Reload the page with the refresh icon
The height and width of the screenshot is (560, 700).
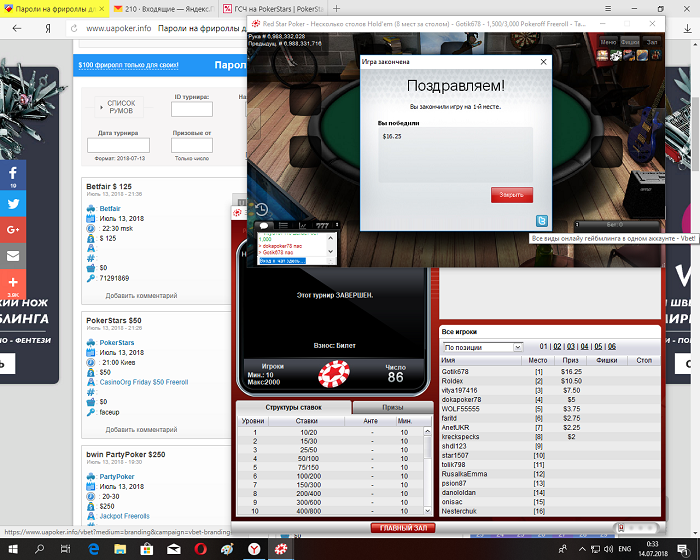click(74, 28)
